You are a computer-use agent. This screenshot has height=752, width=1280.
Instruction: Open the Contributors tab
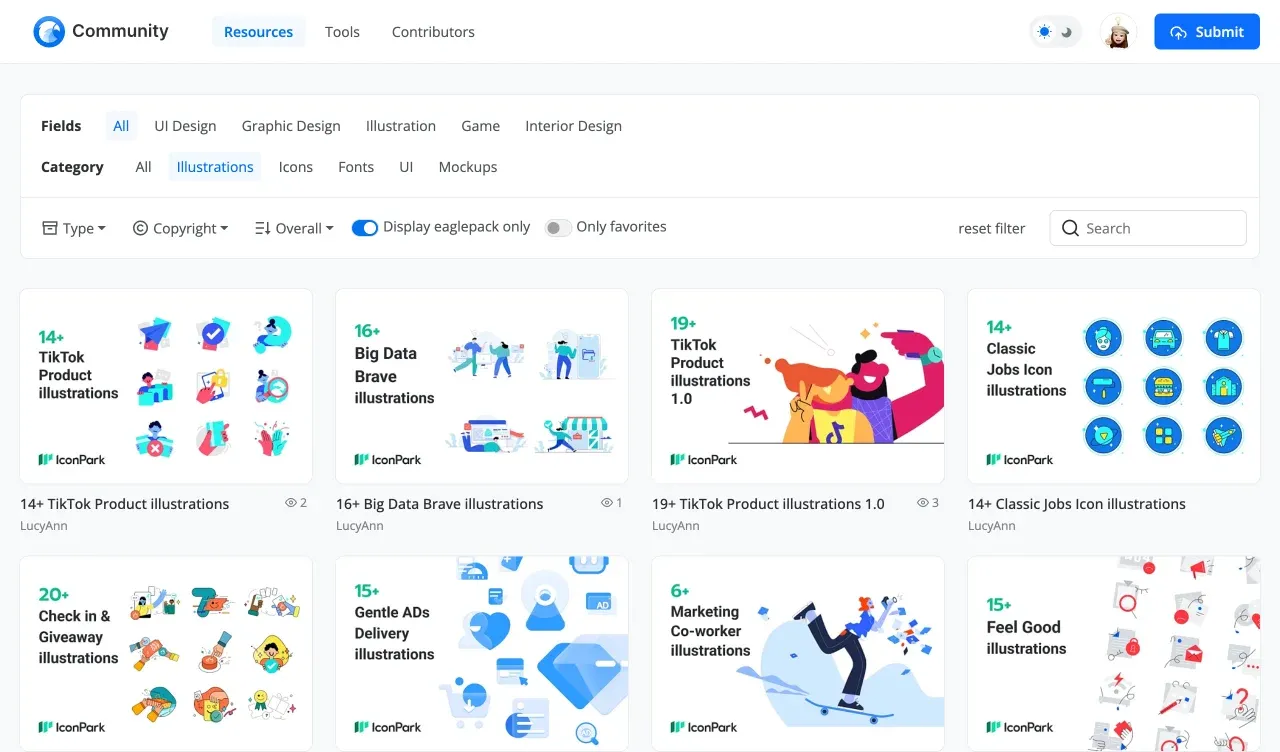tap(433, 32)
